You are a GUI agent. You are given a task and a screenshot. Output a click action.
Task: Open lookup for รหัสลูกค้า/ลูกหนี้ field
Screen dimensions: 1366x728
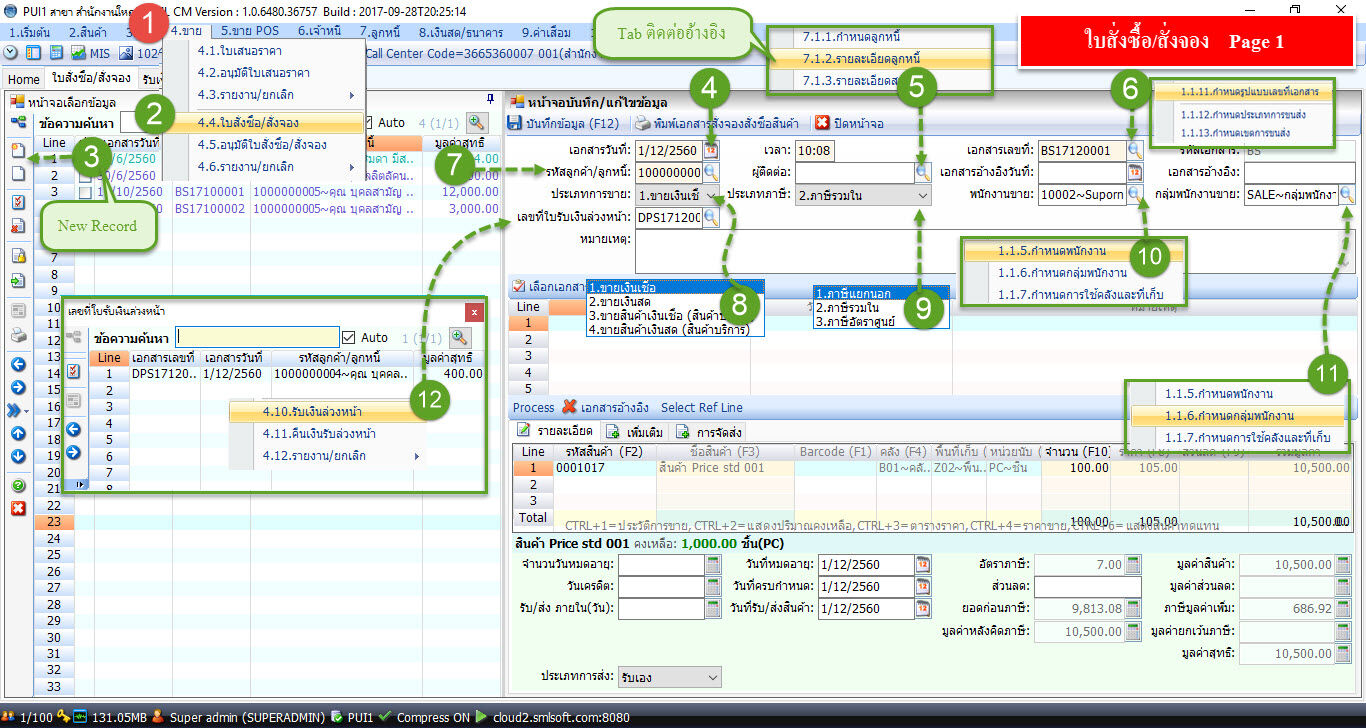[711, 172]
